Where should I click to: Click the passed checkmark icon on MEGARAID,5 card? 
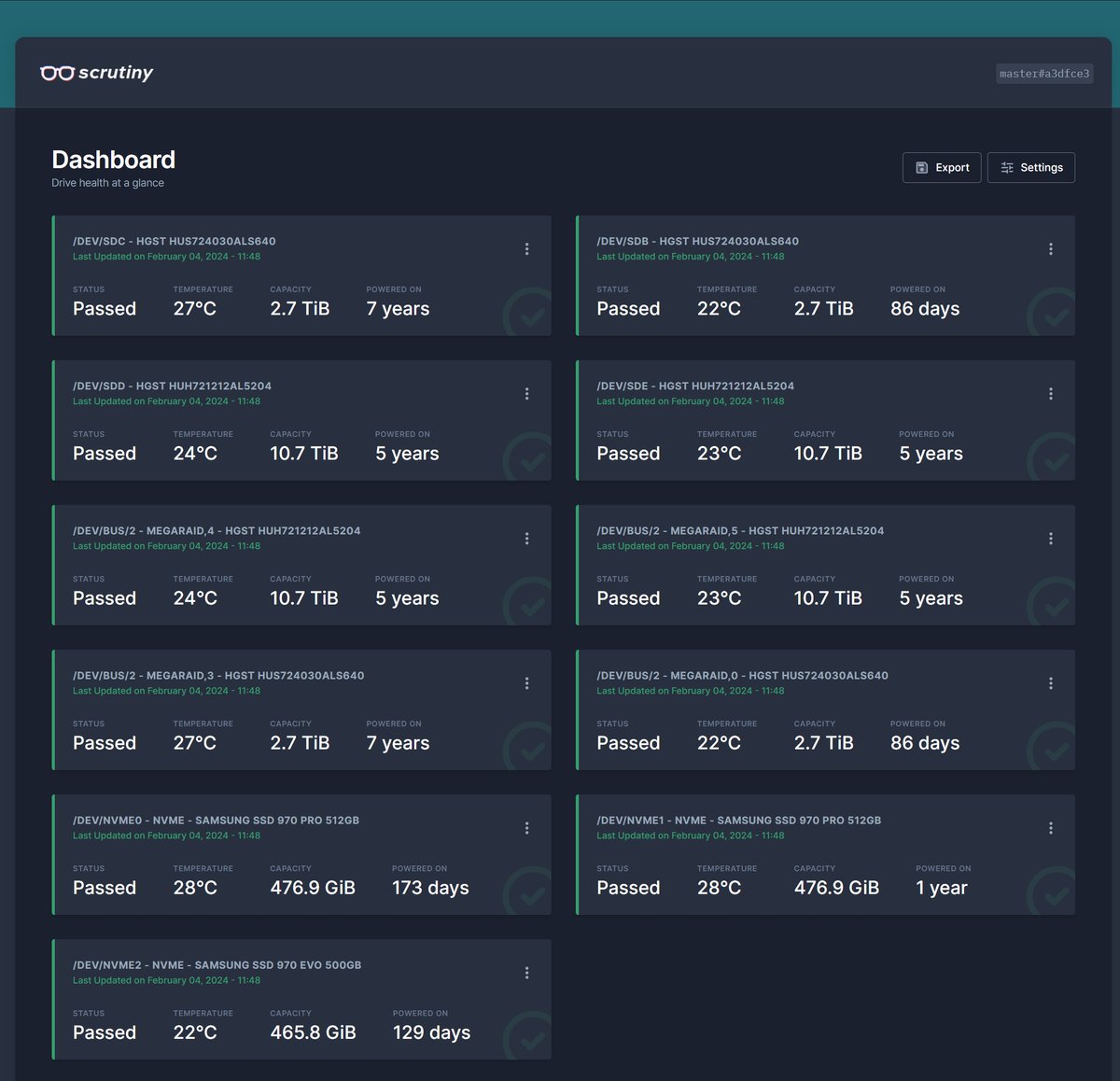(x=1053, y=603)
